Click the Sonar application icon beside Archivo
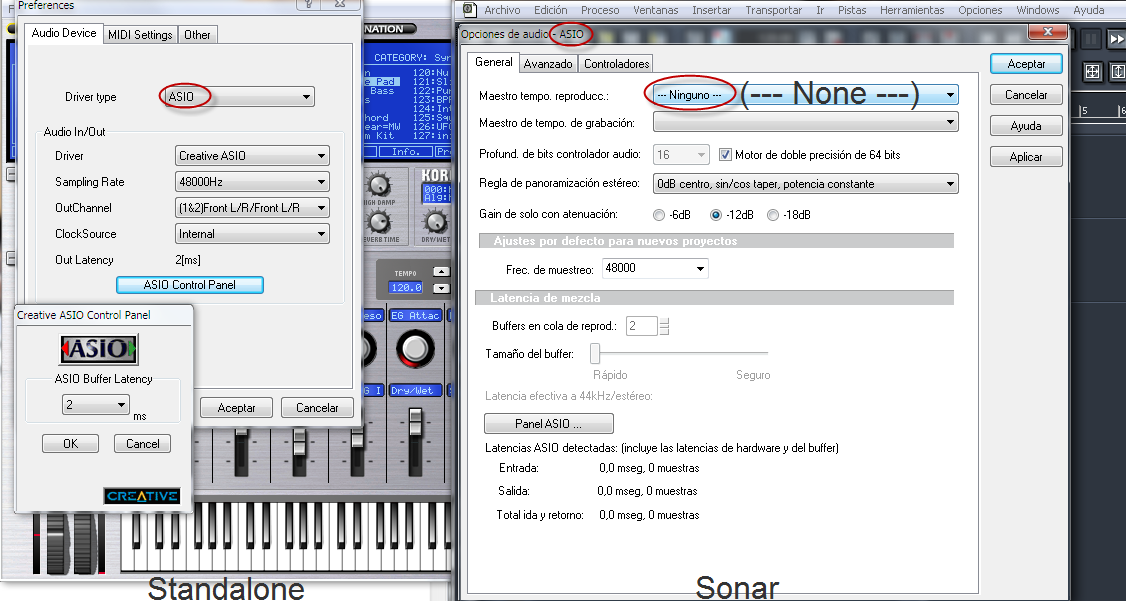1126x601 pixels. coord(470,9)
